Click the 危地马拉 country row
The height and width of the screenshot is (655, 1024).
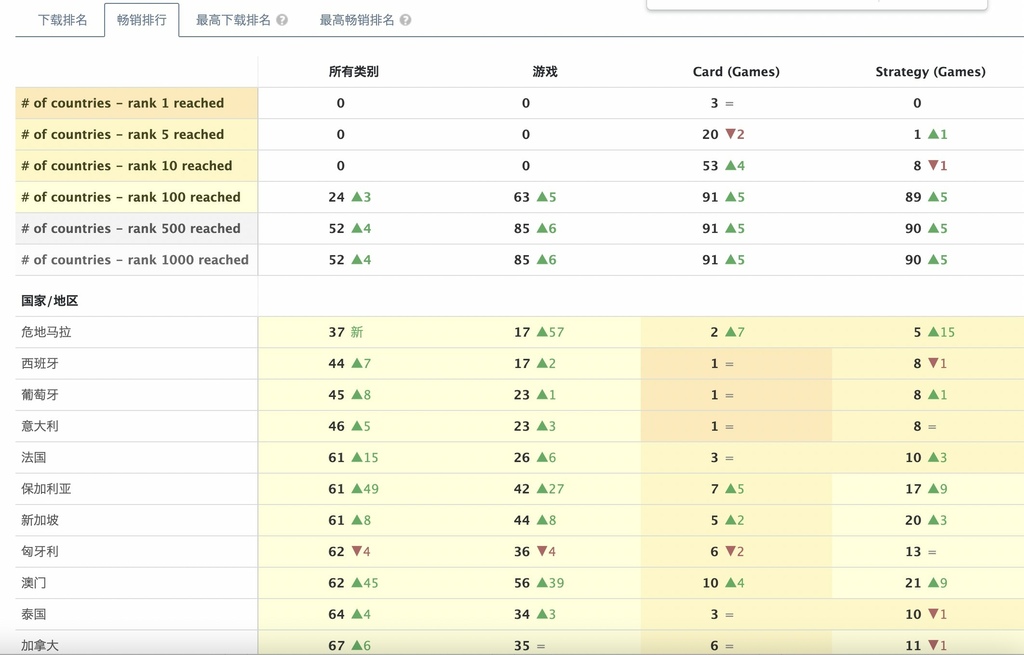click(520, 332)
